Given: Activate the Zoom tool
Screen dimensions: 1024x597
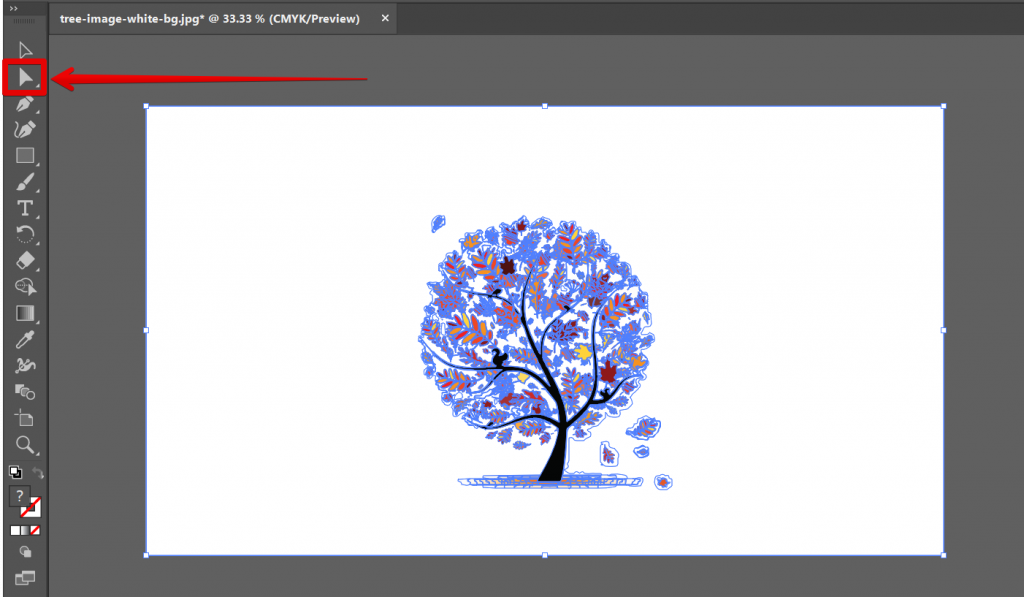Looking at the screenshot, I should click(x=25, y=444).
